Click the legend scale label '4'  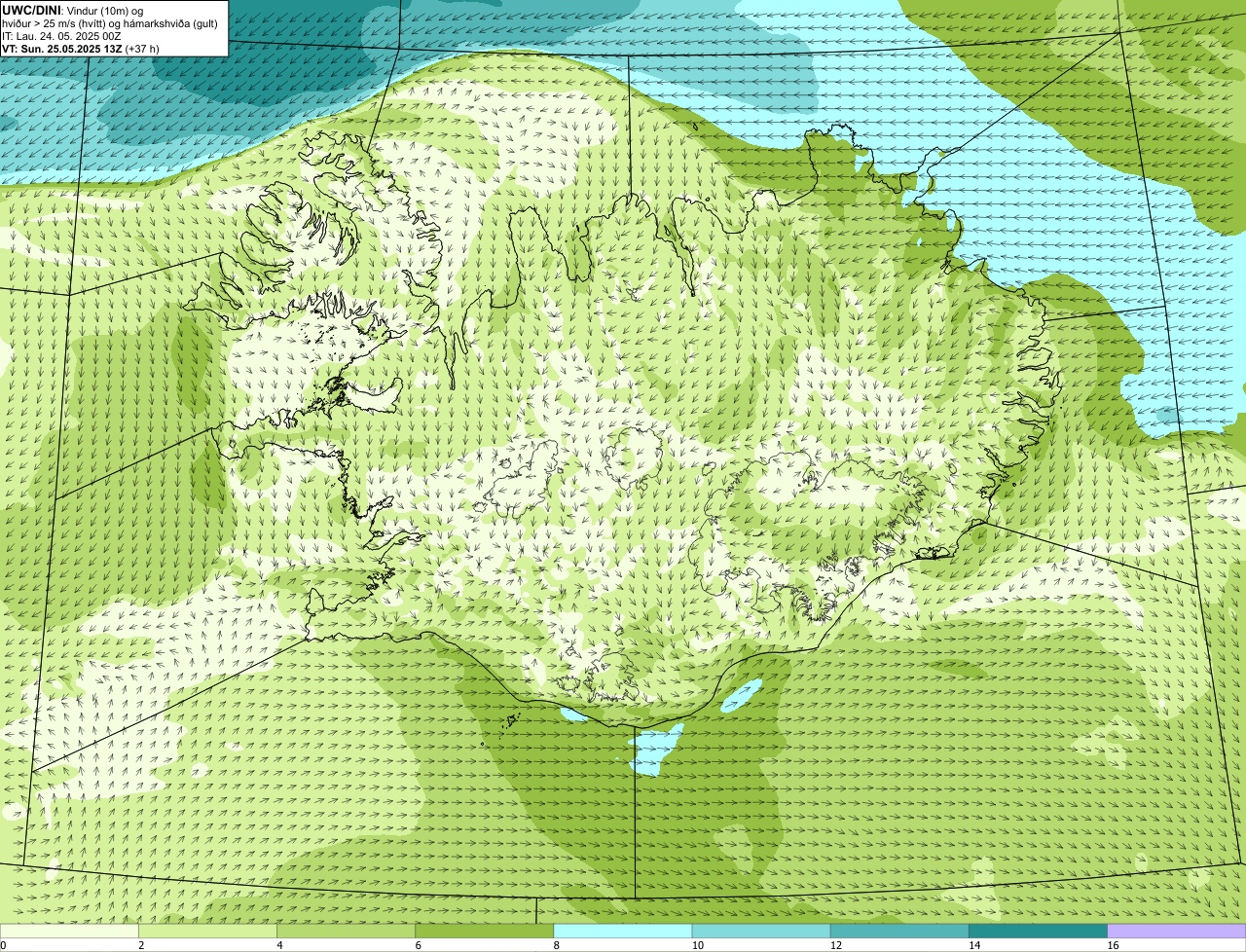pyautogui.click(x=279, y=945)
